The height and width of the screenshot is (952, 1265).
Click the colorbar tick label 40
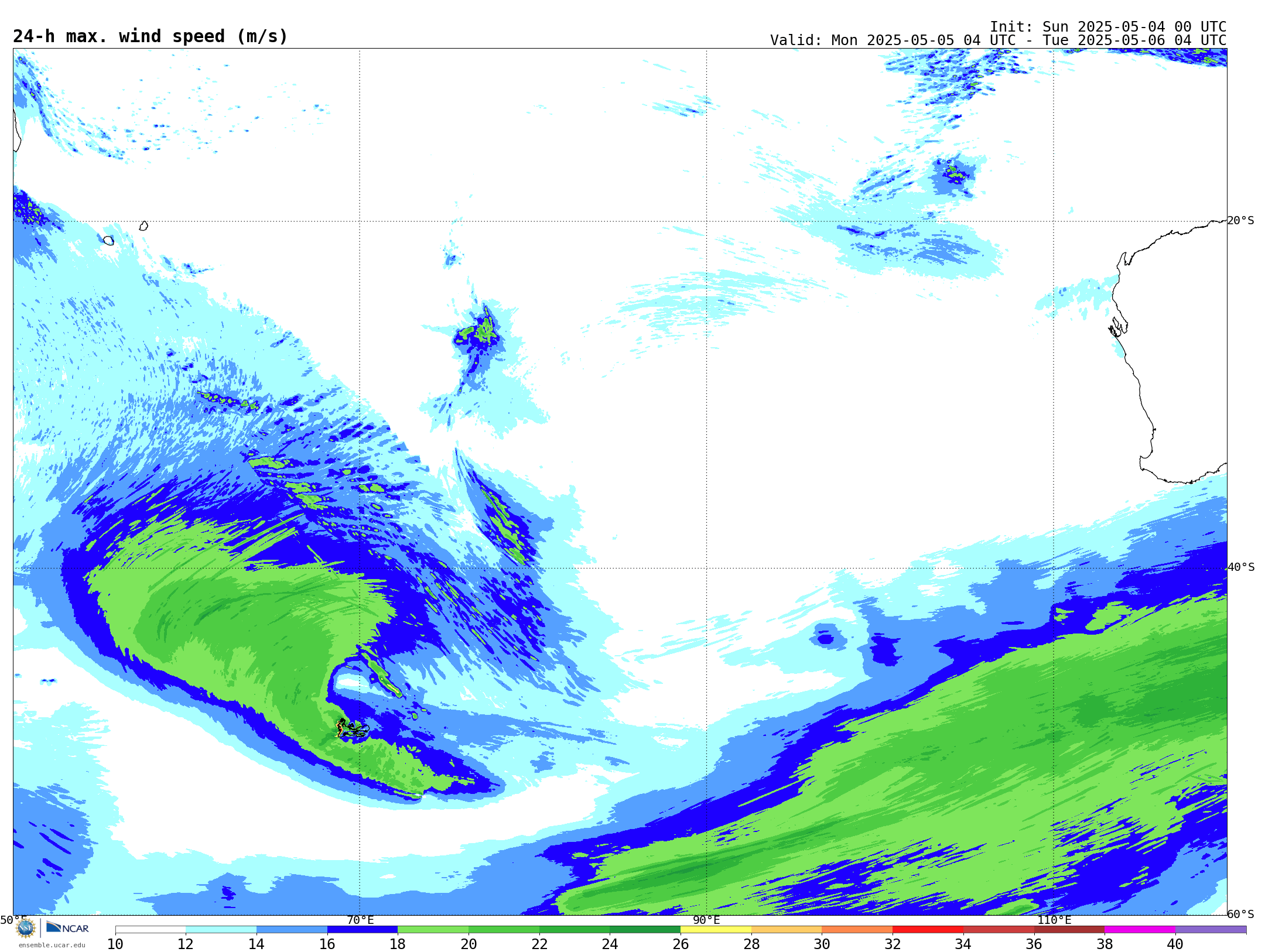click(x=1175, y=944)
